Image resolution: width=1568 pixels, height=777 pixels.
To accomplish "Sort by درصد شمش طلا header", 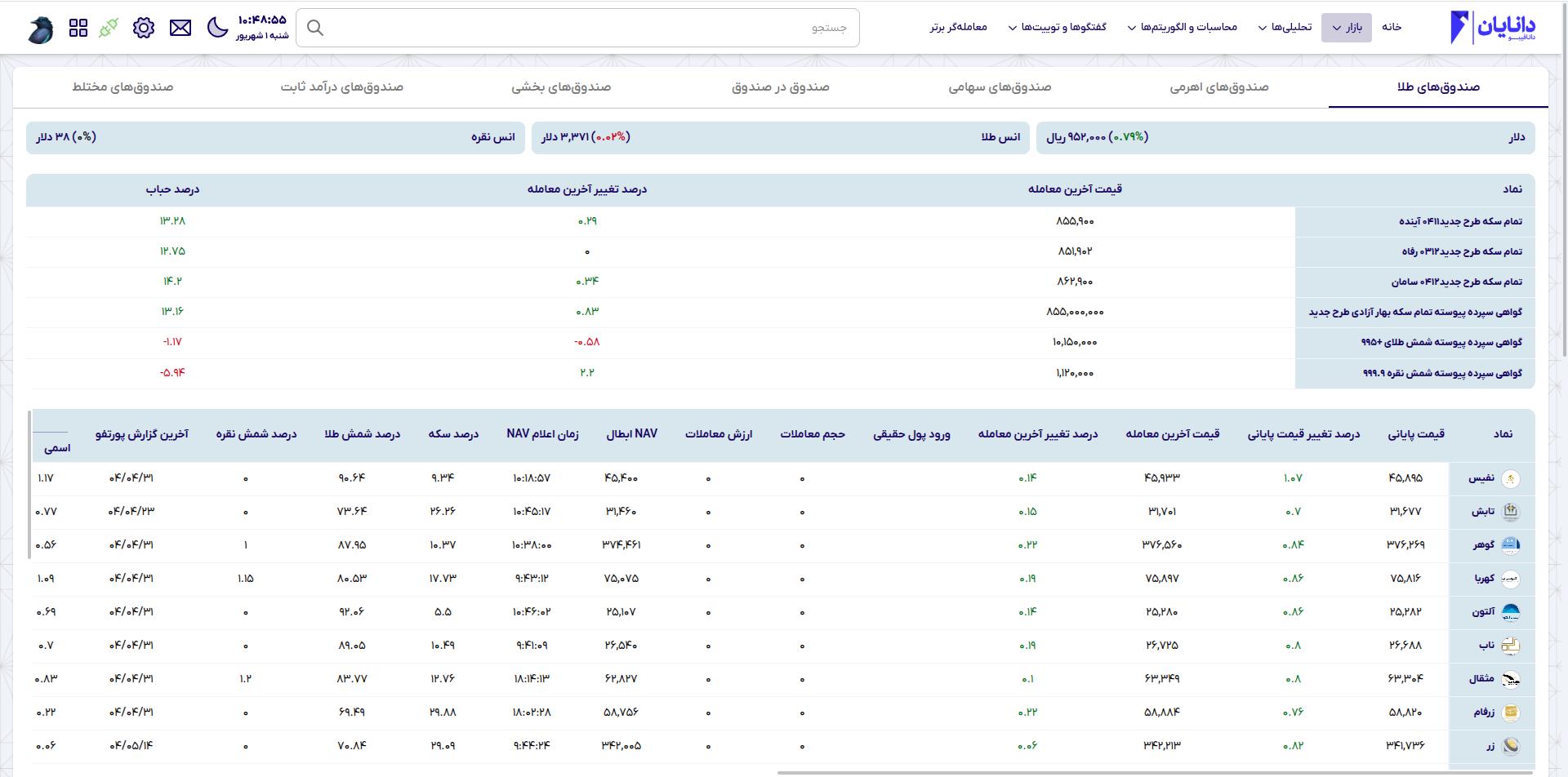I will (x=362, y=434).
